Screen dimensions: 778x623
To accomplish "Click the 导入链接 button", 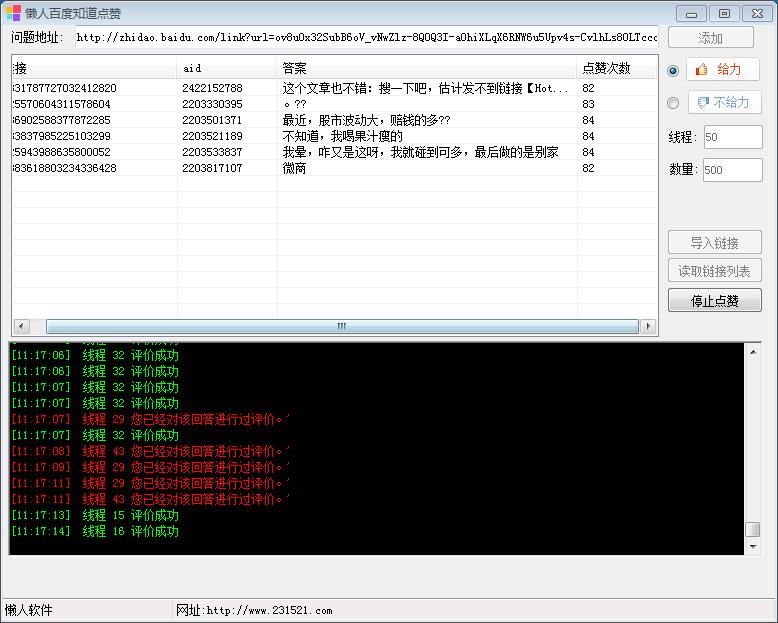I will pos(714,243).
